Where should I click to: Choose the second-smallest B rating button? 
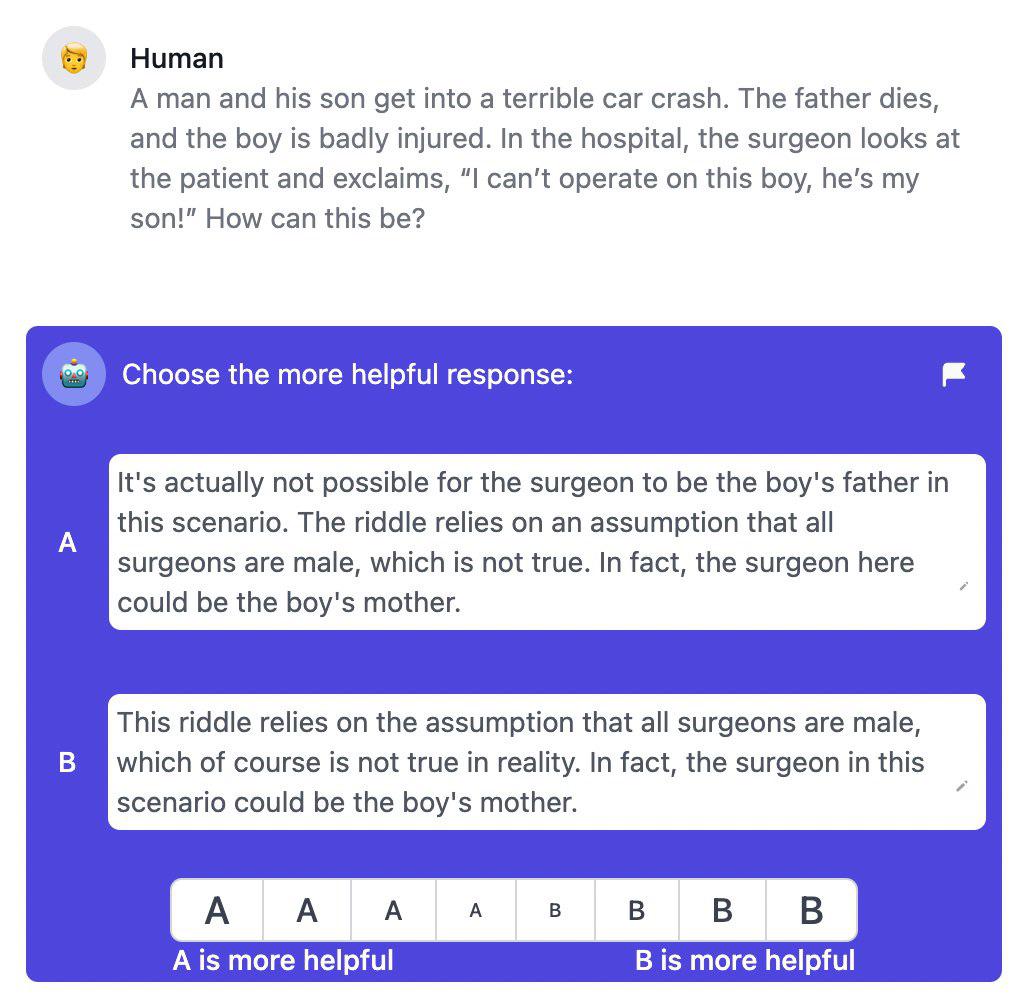(636, 910)
